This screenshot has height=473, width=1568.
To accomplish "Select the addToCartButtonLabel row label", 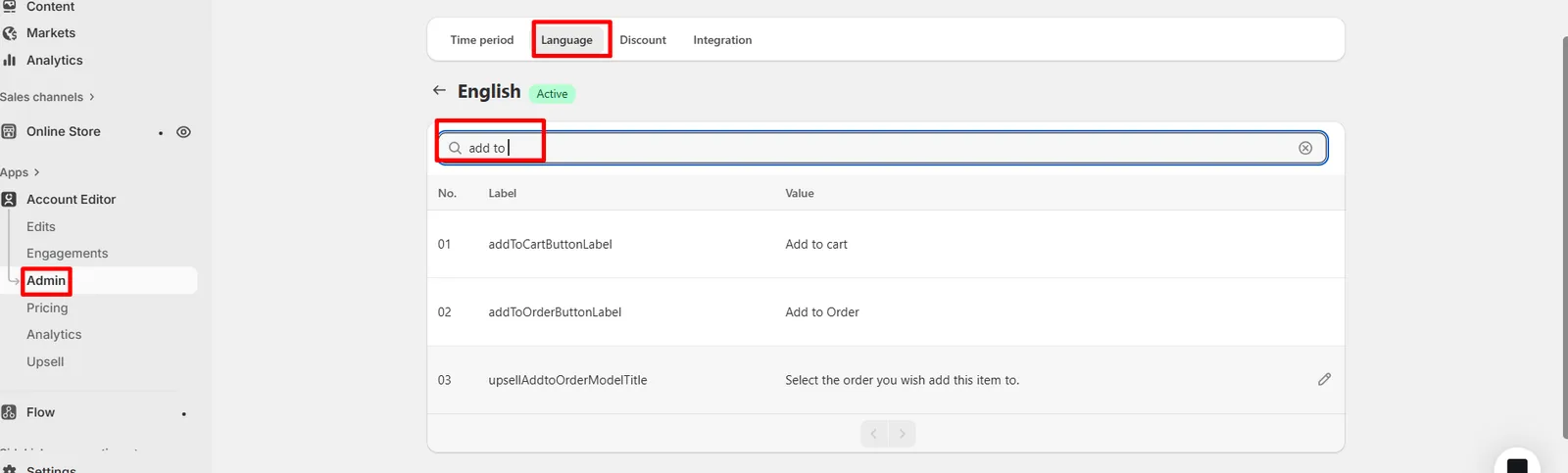I will click(550, 245).
